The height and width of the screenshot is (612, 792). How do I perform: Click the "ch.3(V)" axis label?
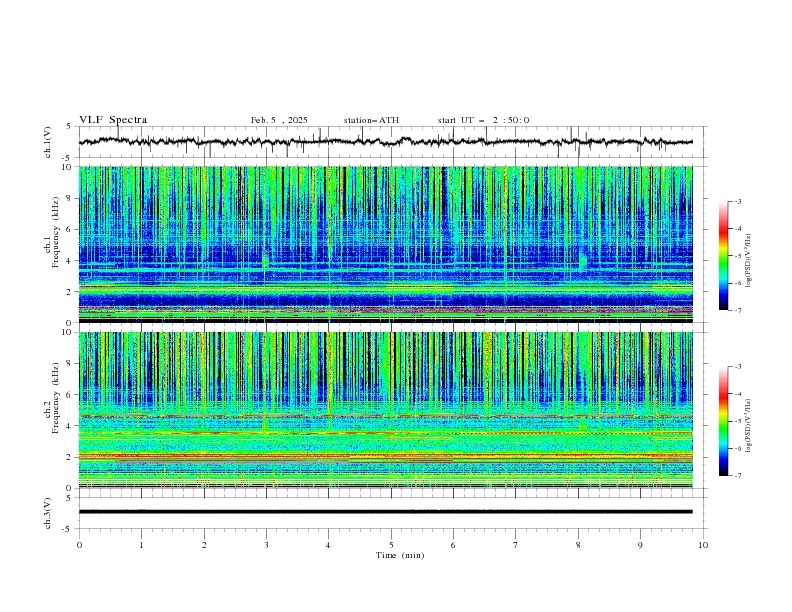[x=48, y=513]
